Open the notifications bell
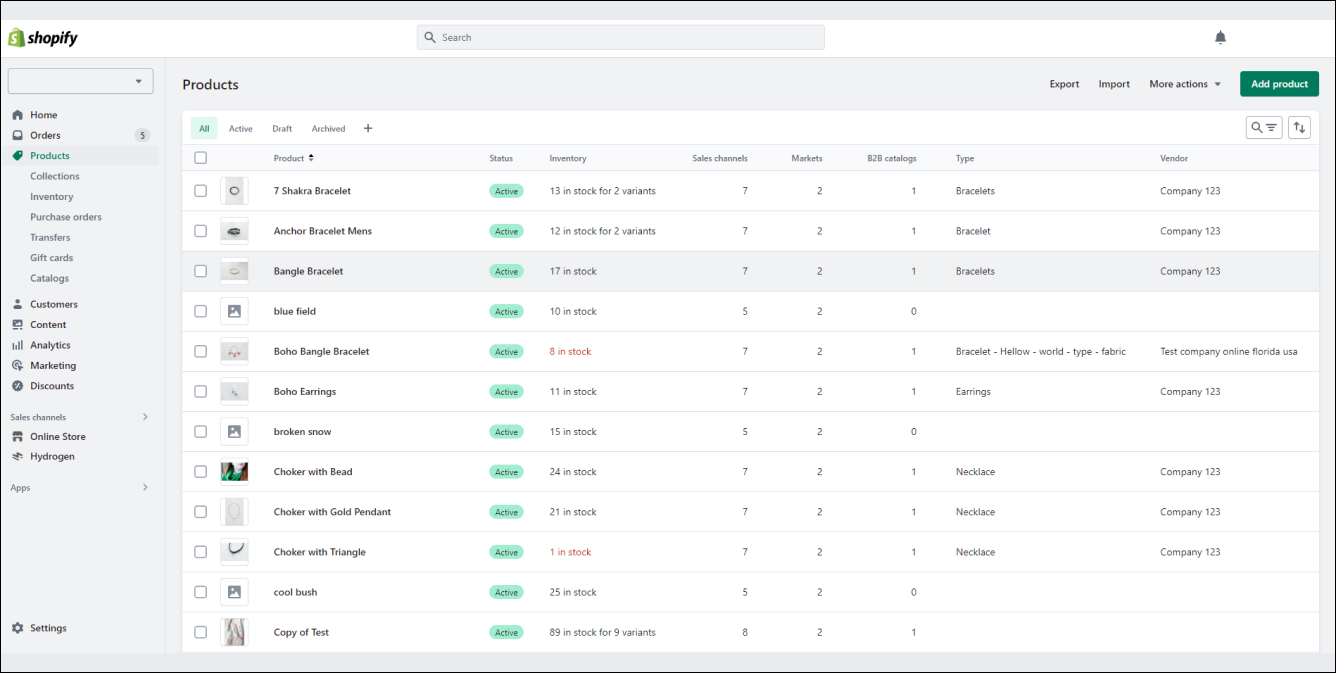 point(1220,38)
